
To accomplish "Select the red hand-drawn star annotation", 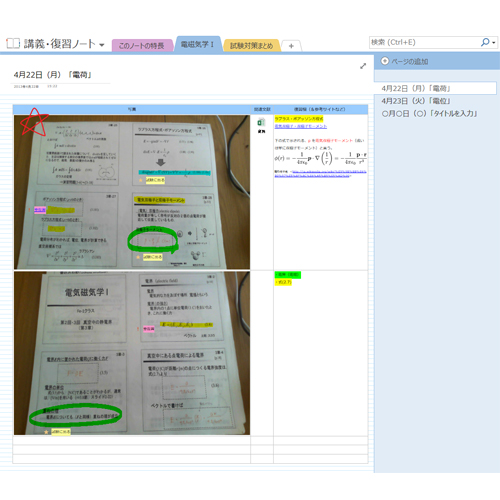I will point(34,122).
